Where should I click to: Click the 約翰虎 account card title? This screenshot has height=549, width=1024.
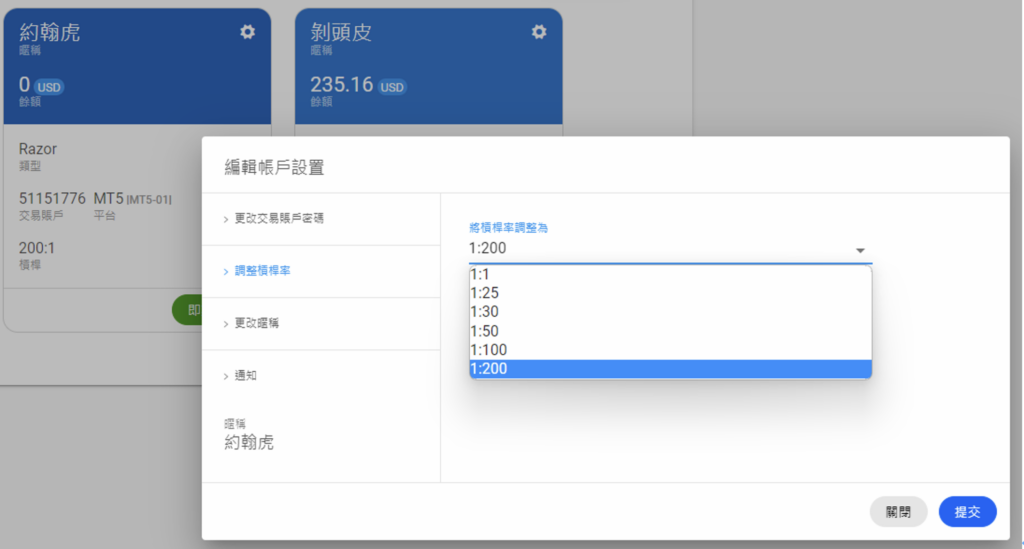click(50, 32)
